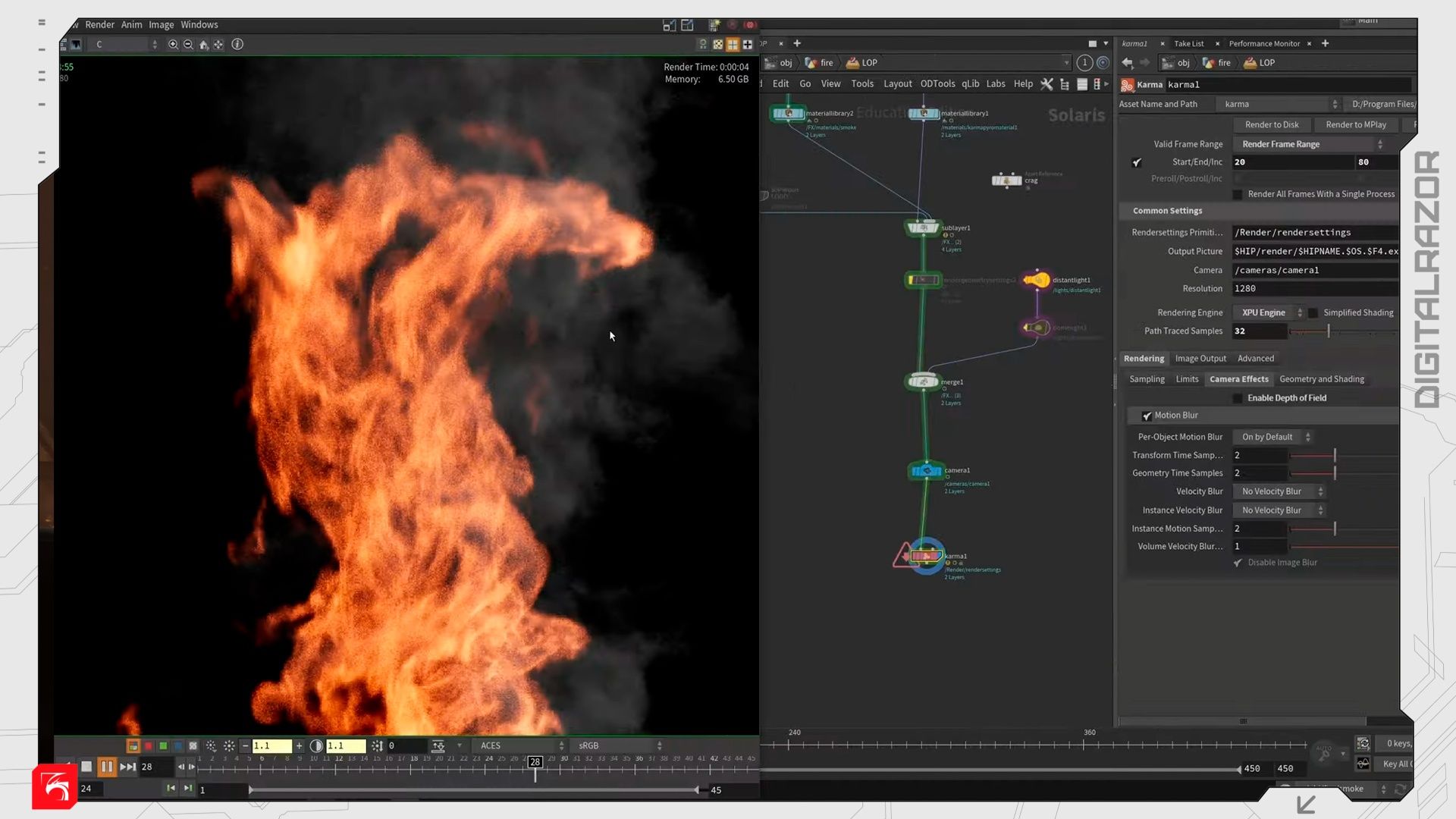1456x819 pixels.
Task: Open the image info icon
Action: 237,45
